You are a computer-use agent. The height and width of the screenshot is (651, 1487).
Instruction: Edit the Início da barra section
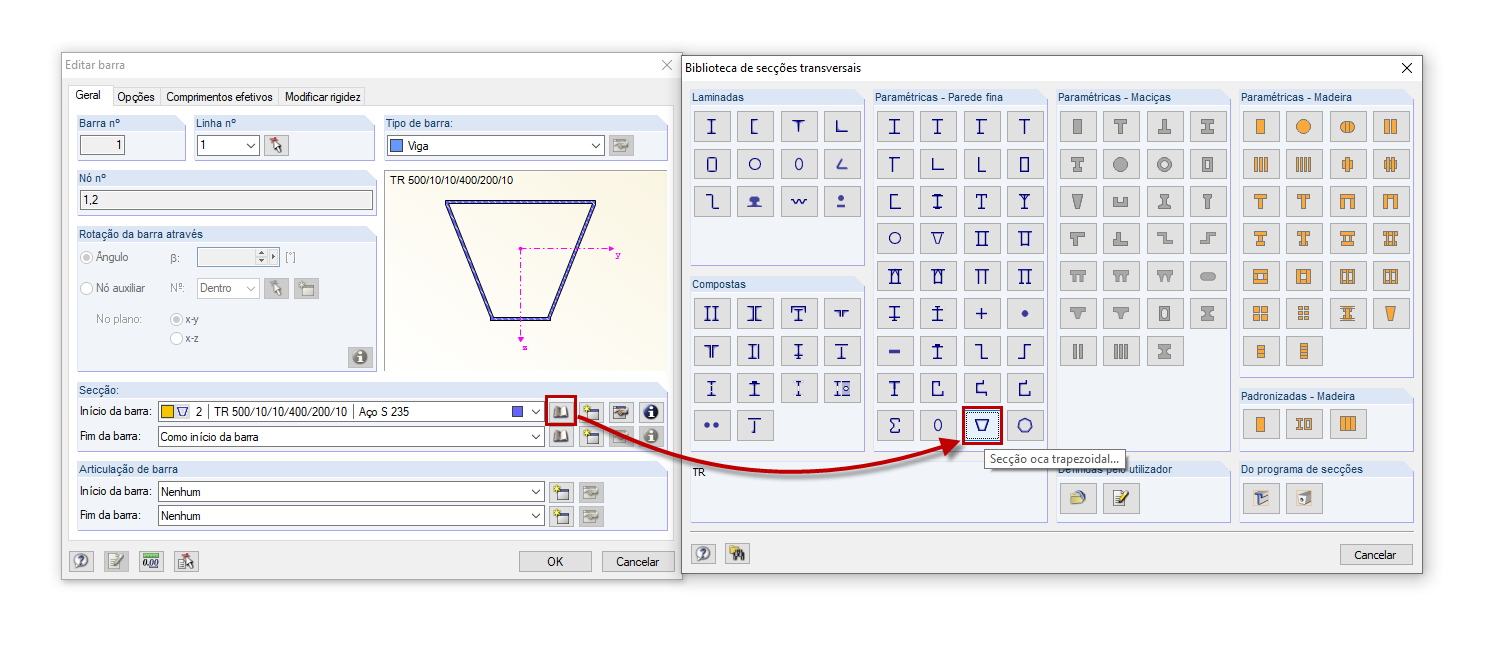622,411
